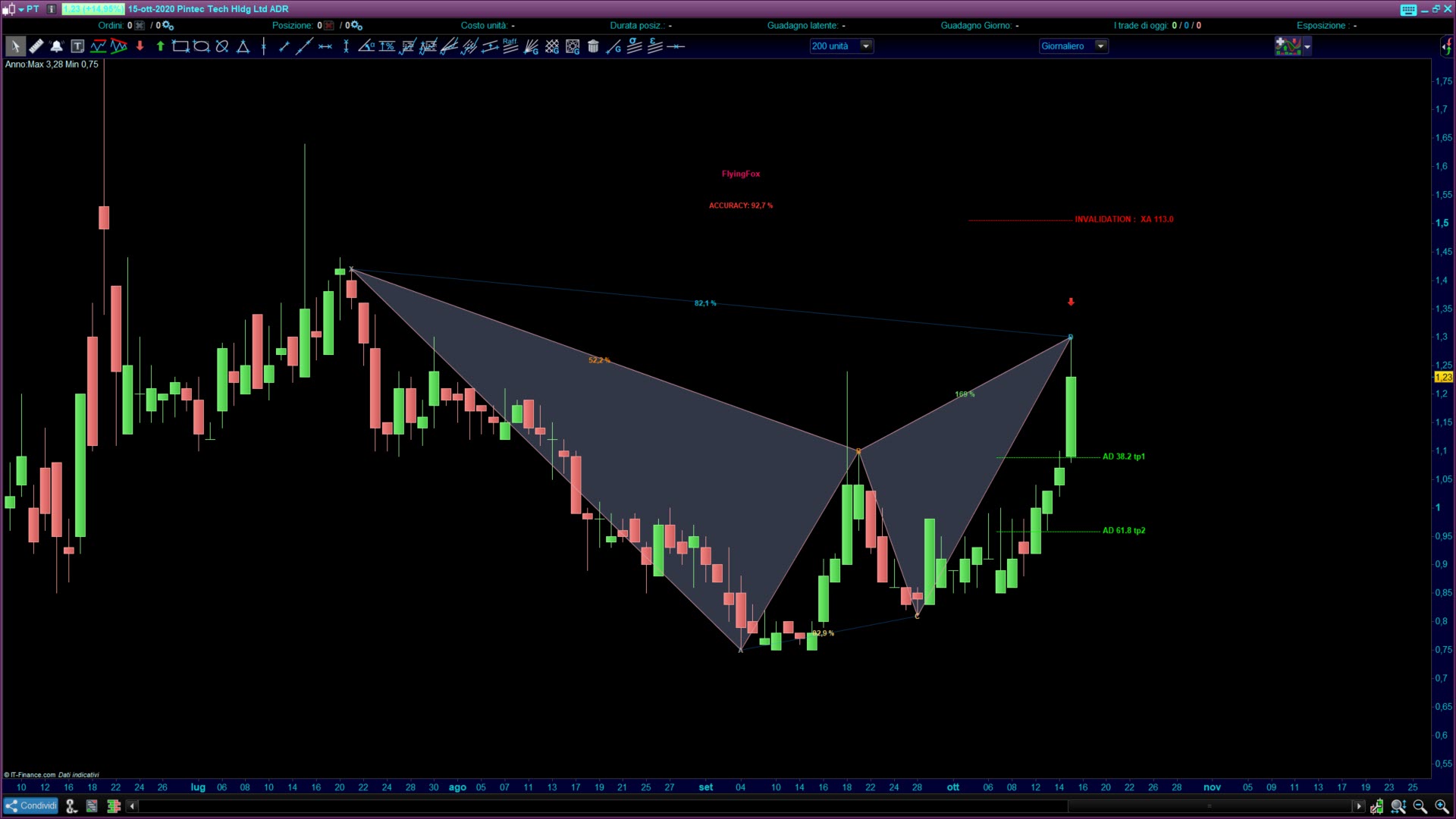
Task: Select the triangle drawing tool
Action: coord(243,46)
